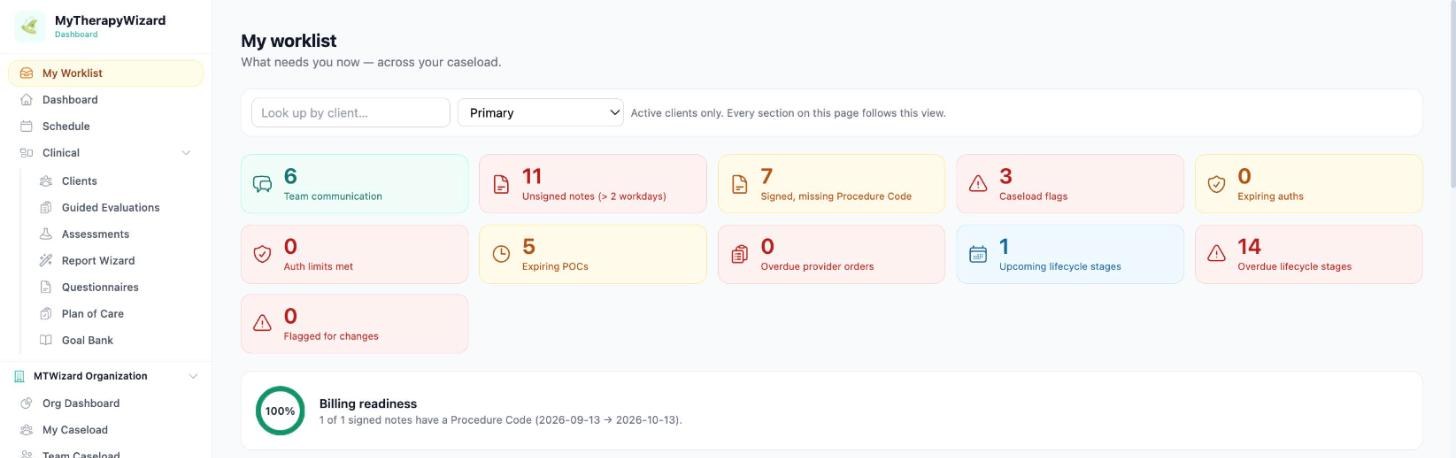Image resolution: width=1456 pixels, height=458 pixels.
Task: Click the Report Wizard wand icon
Action: 45,260
